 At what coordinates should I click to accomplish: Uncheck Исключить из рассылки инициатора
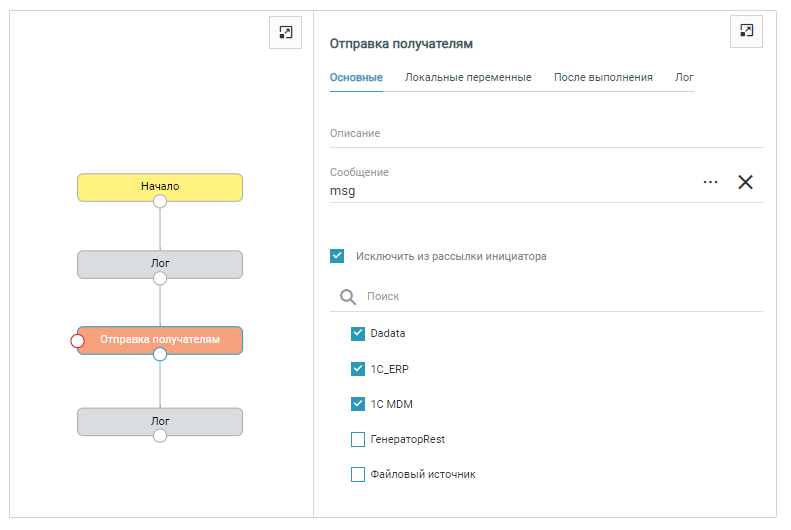tap(337, 256)
